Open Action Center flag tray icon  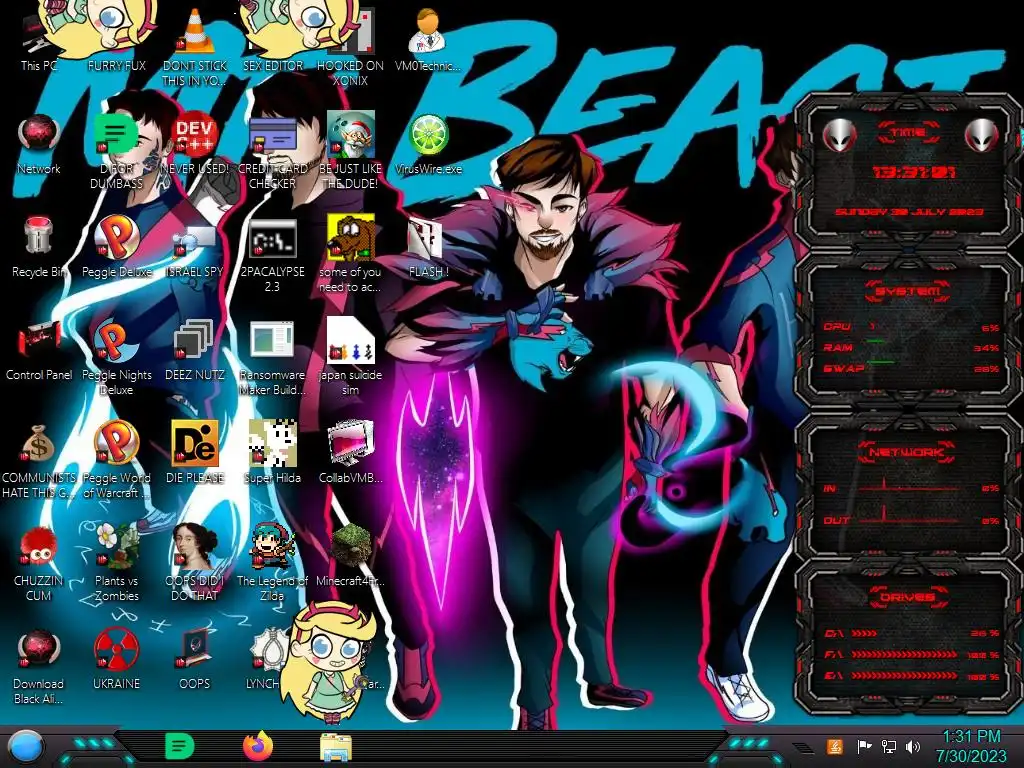tap(864, 746)
